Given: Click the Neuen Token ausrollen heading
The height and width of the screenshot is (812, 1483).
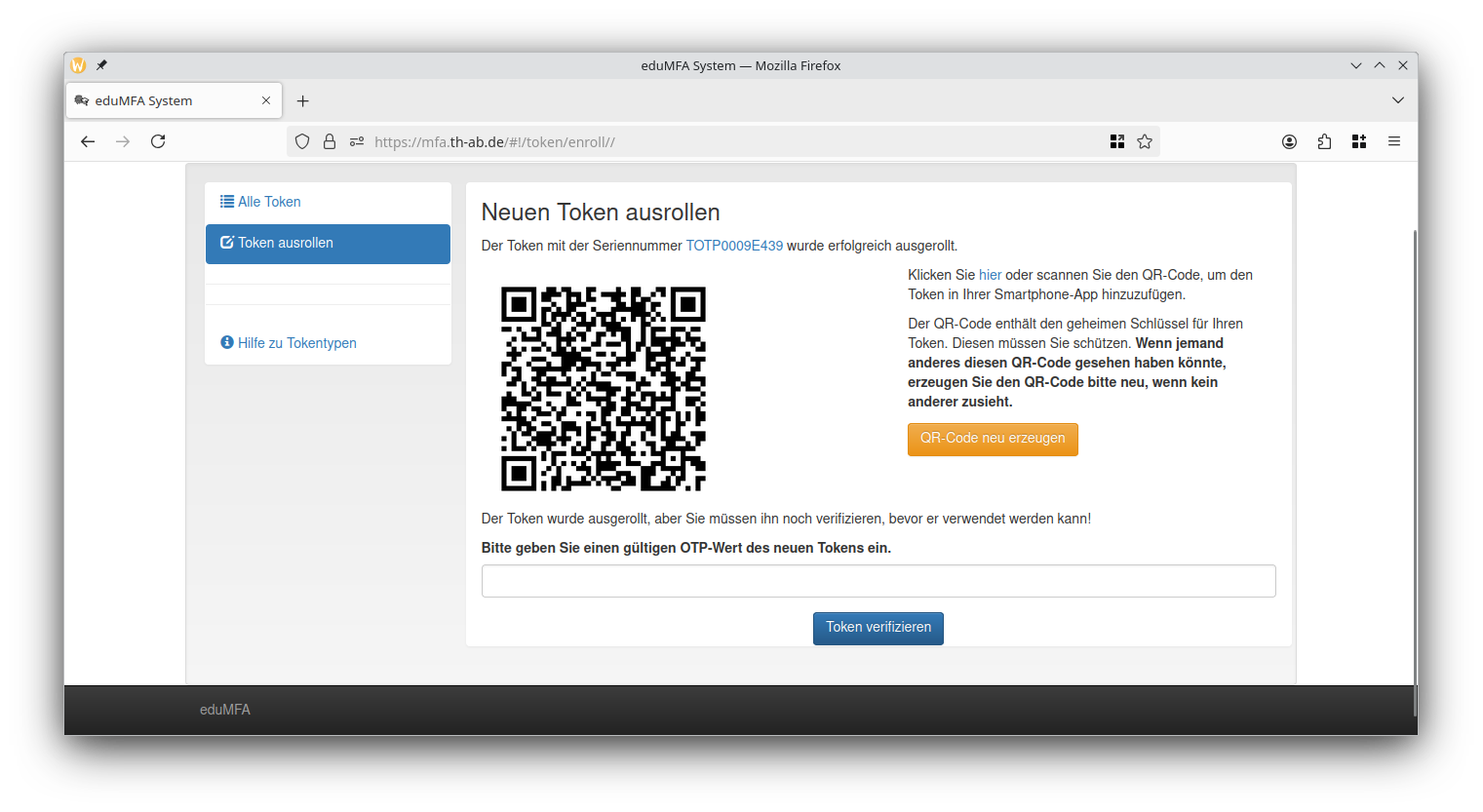Looking at the screenshot, I should [601, 213].
